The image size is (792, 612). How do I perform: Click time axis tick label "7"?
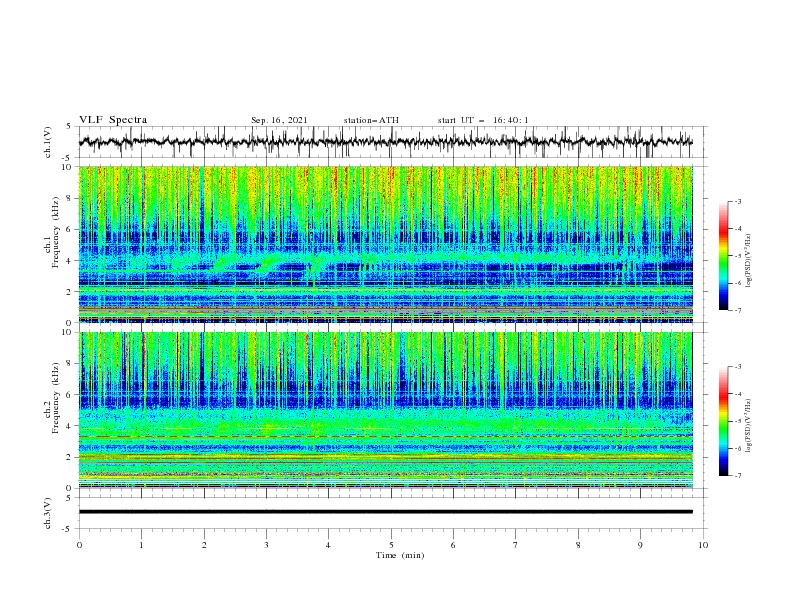tap(516, 545)
